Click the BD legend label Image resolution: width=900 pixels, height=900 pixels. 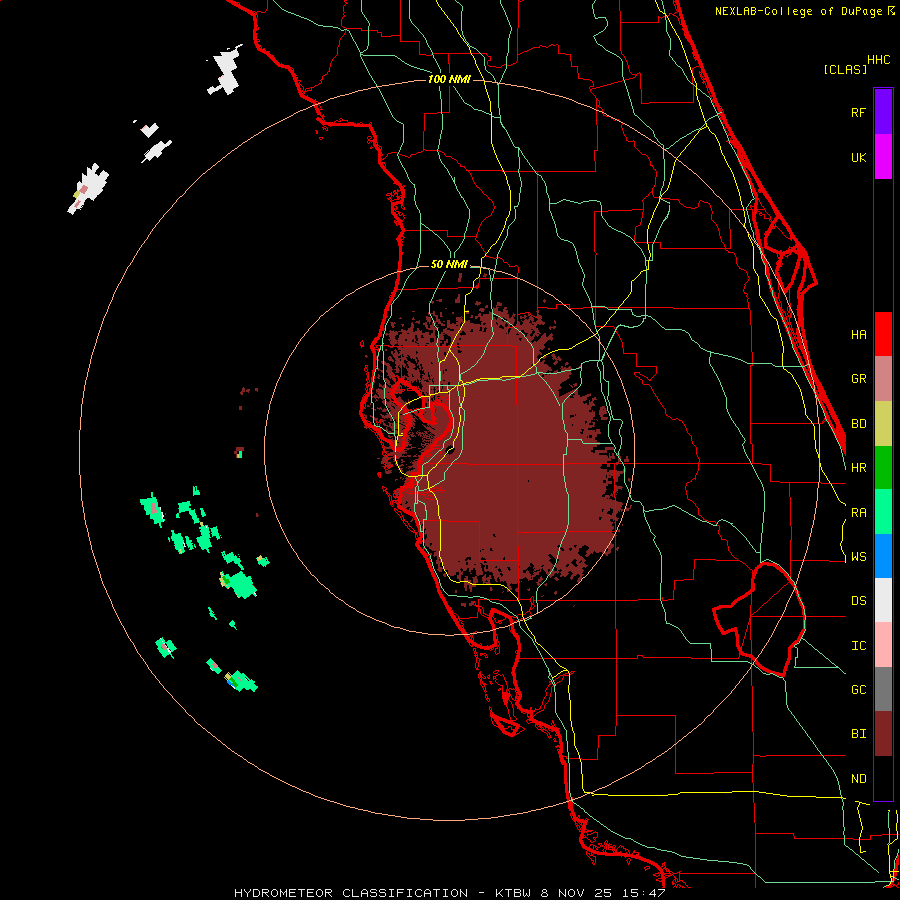pos(858,424)
